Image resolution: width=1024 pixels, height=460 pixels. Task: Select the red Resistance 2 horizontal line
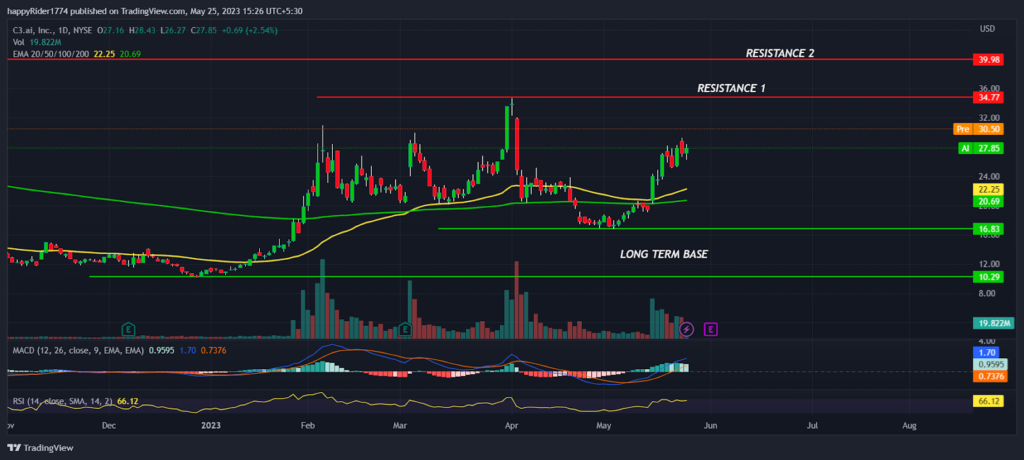[490, 59]
